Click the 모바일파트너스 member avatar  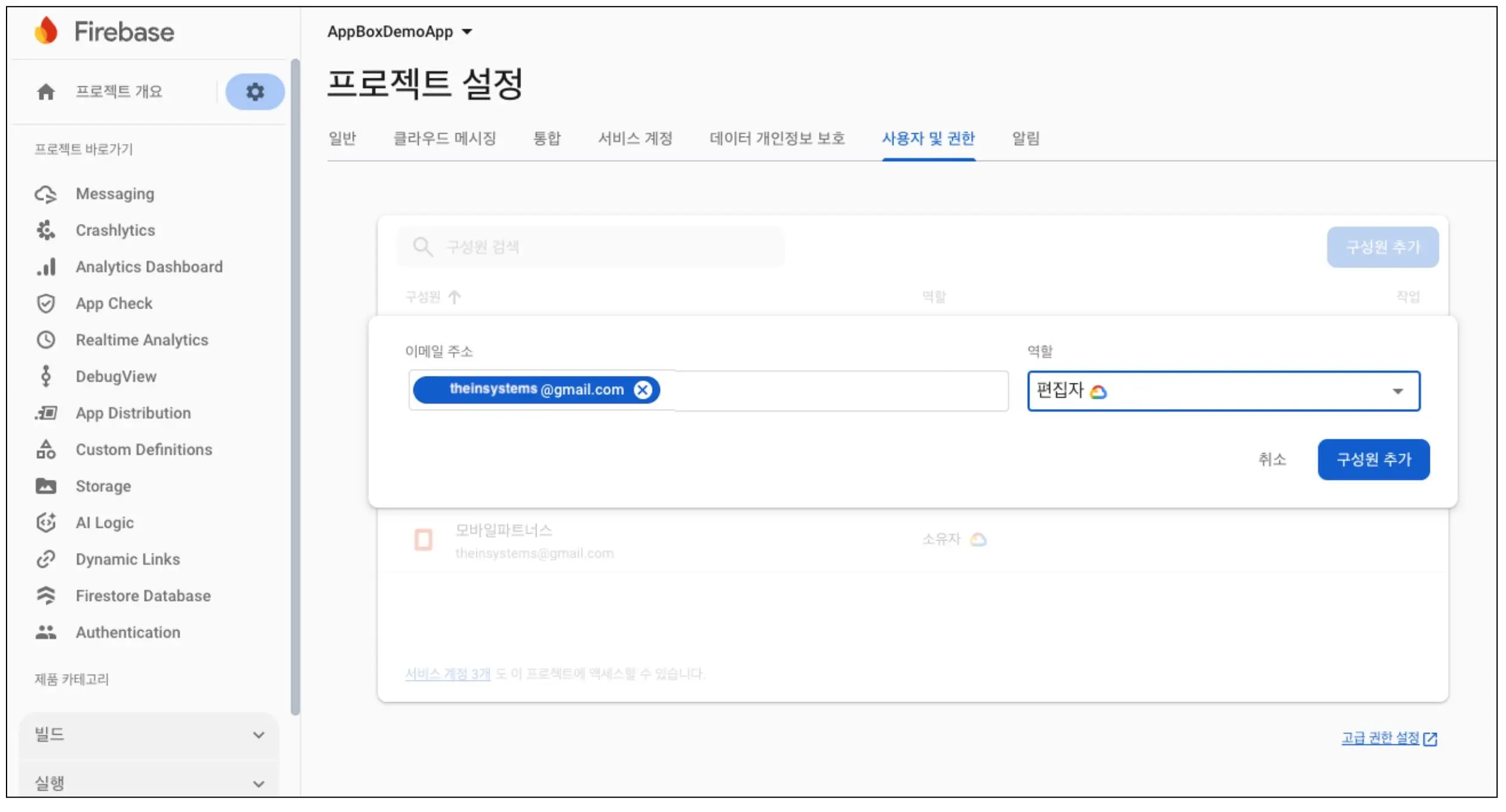pos(423,540)
